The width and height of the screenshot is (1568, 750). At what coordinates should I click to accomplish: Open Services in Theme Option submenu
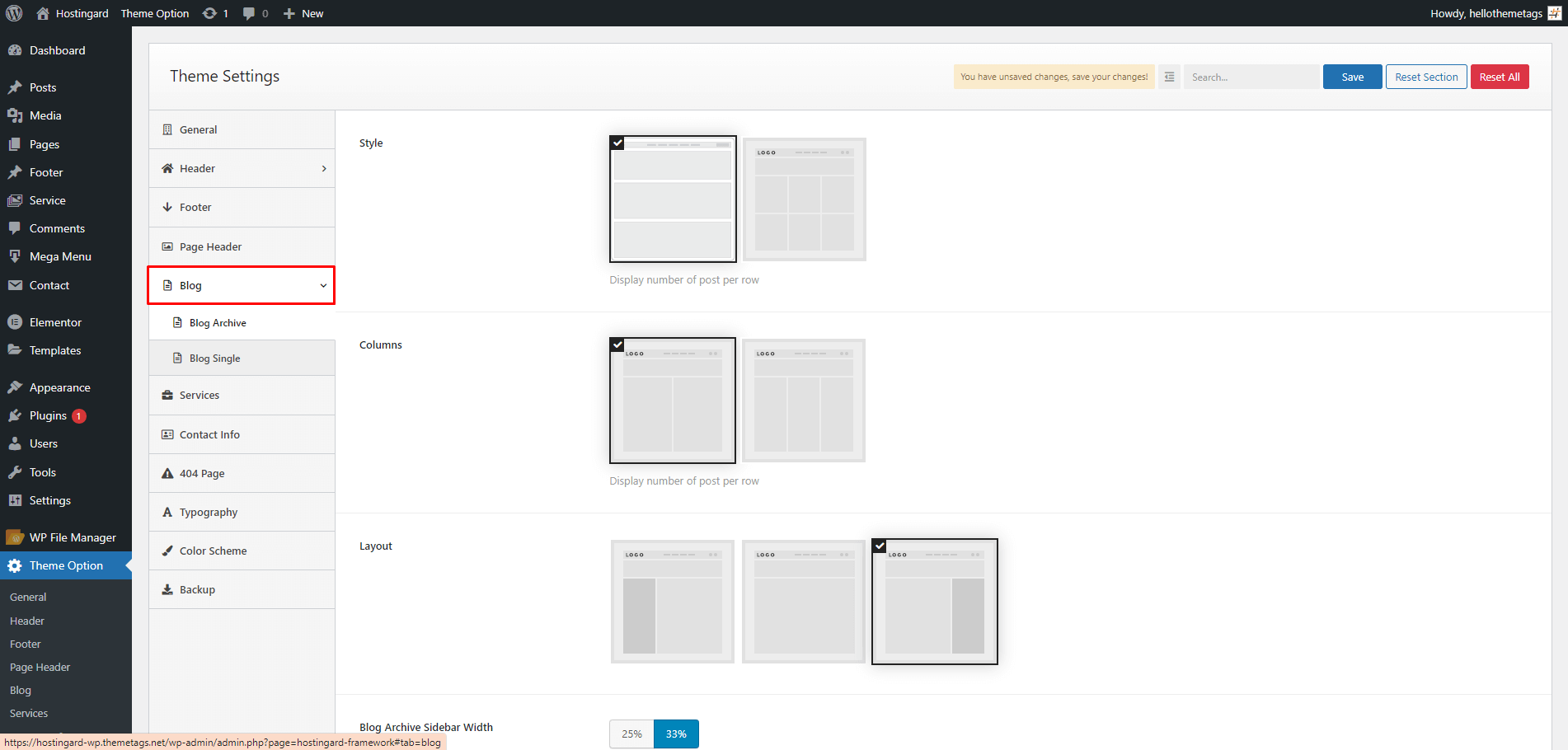(x=29, y=713)
